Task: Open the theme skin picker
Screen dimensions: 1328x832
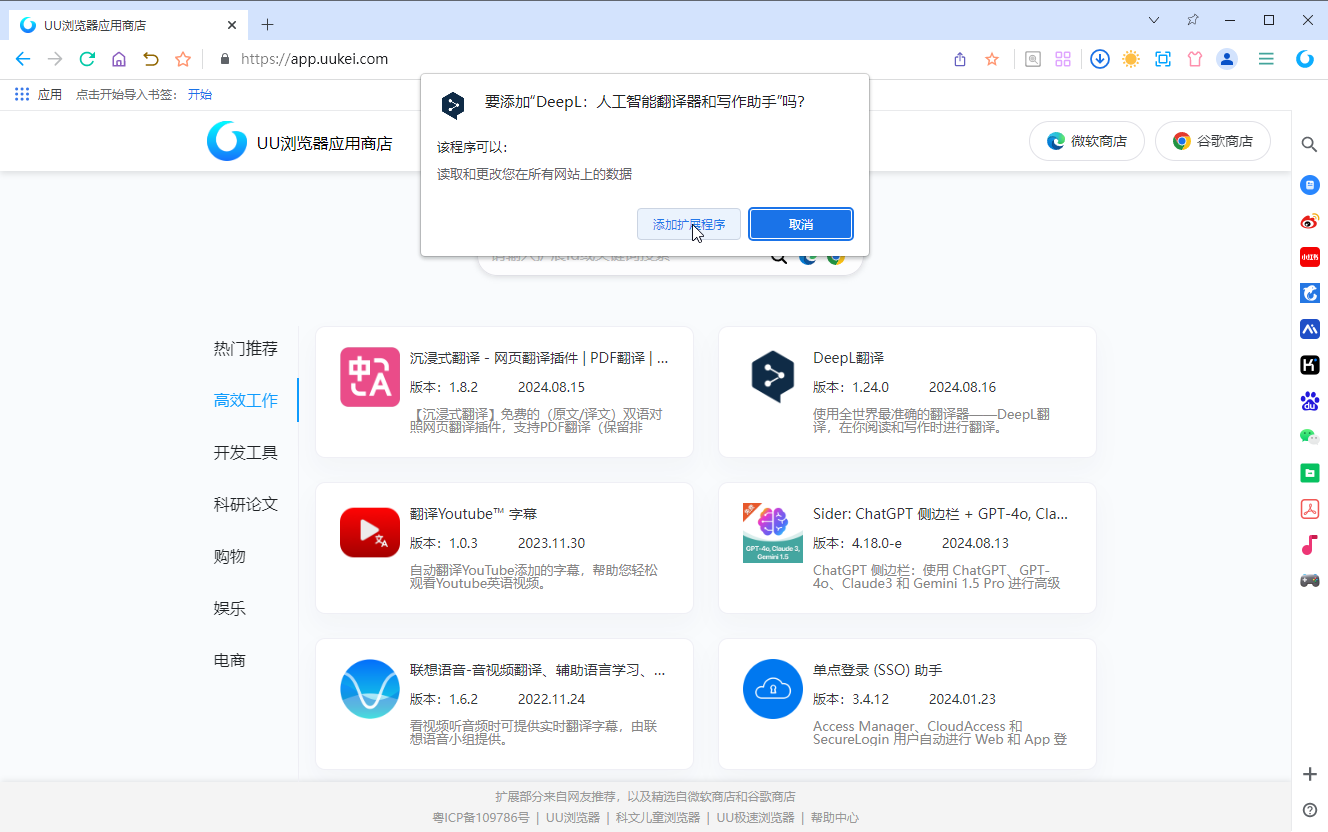Action: [x=1194, y=59]
